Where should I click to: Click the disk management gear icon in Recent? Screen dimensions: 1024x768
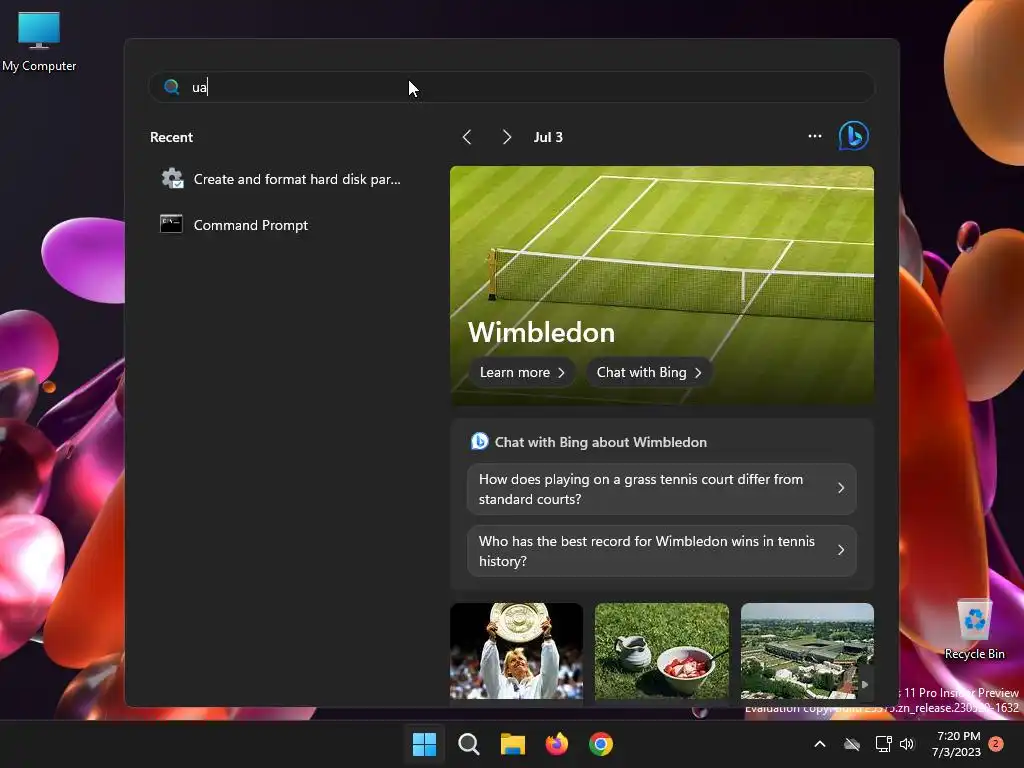(172, 178)
